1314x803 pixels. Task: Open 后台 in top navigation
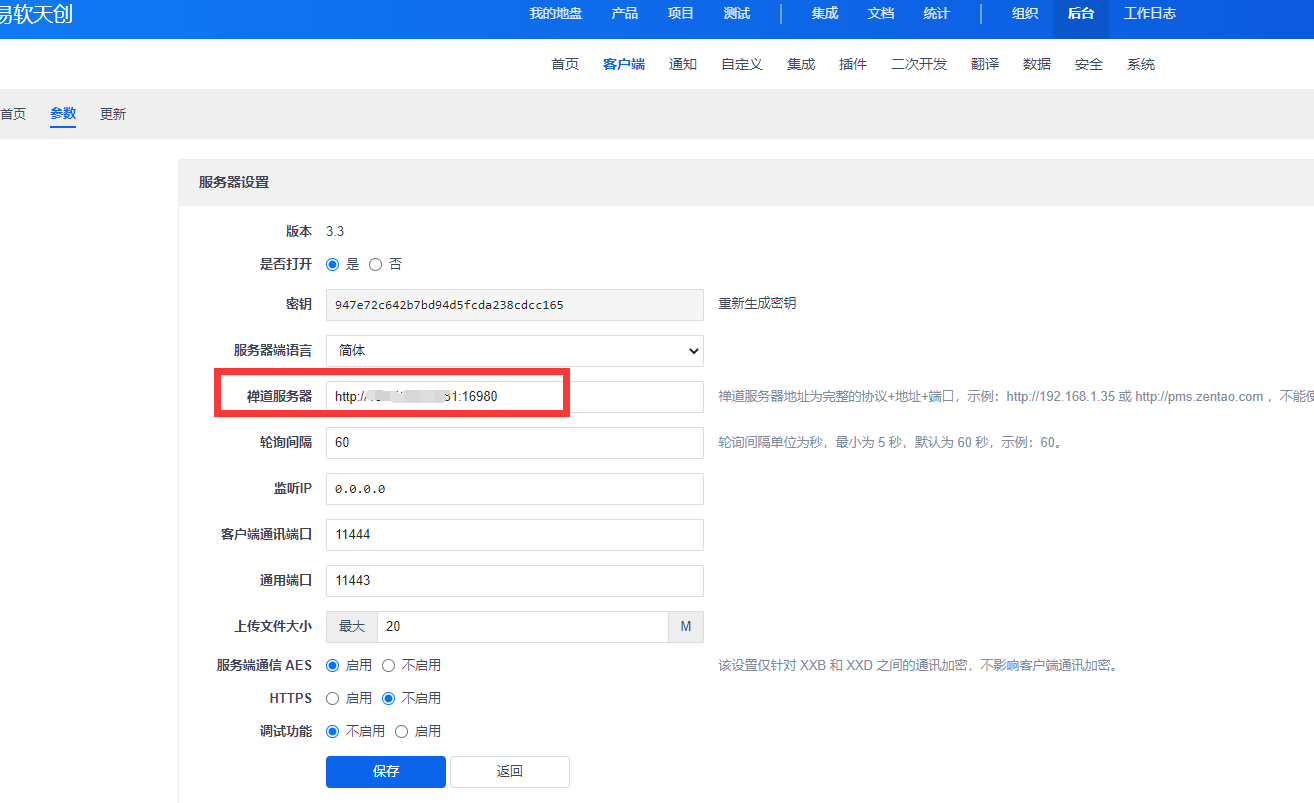coord(1080,14)
